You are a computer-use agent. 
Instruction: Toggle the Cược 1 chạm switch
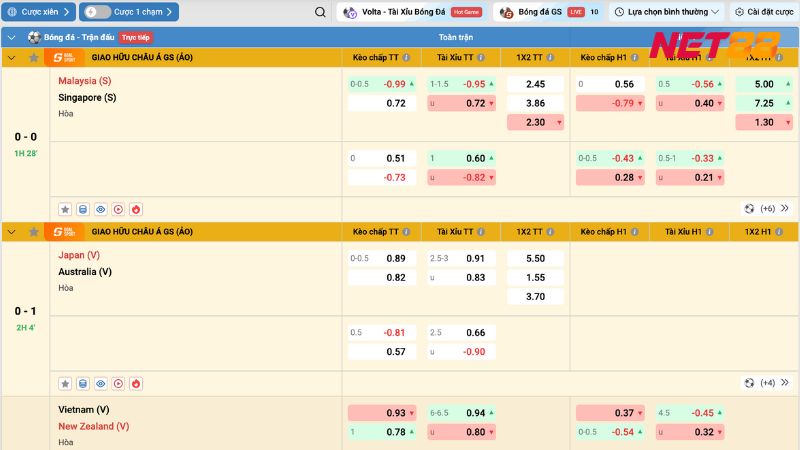tap(98, 13)
